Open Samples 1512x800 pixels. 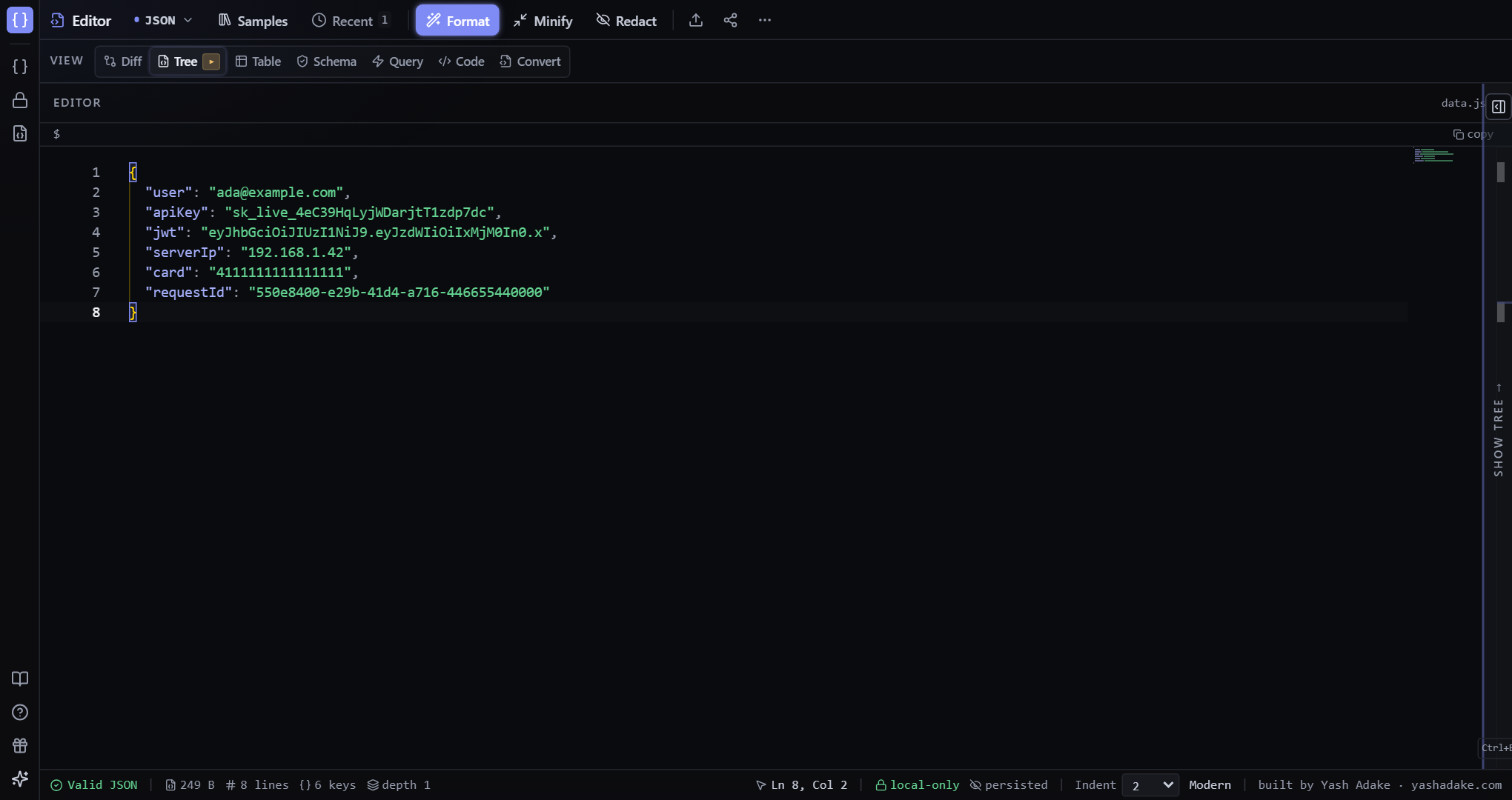[253, 21]
